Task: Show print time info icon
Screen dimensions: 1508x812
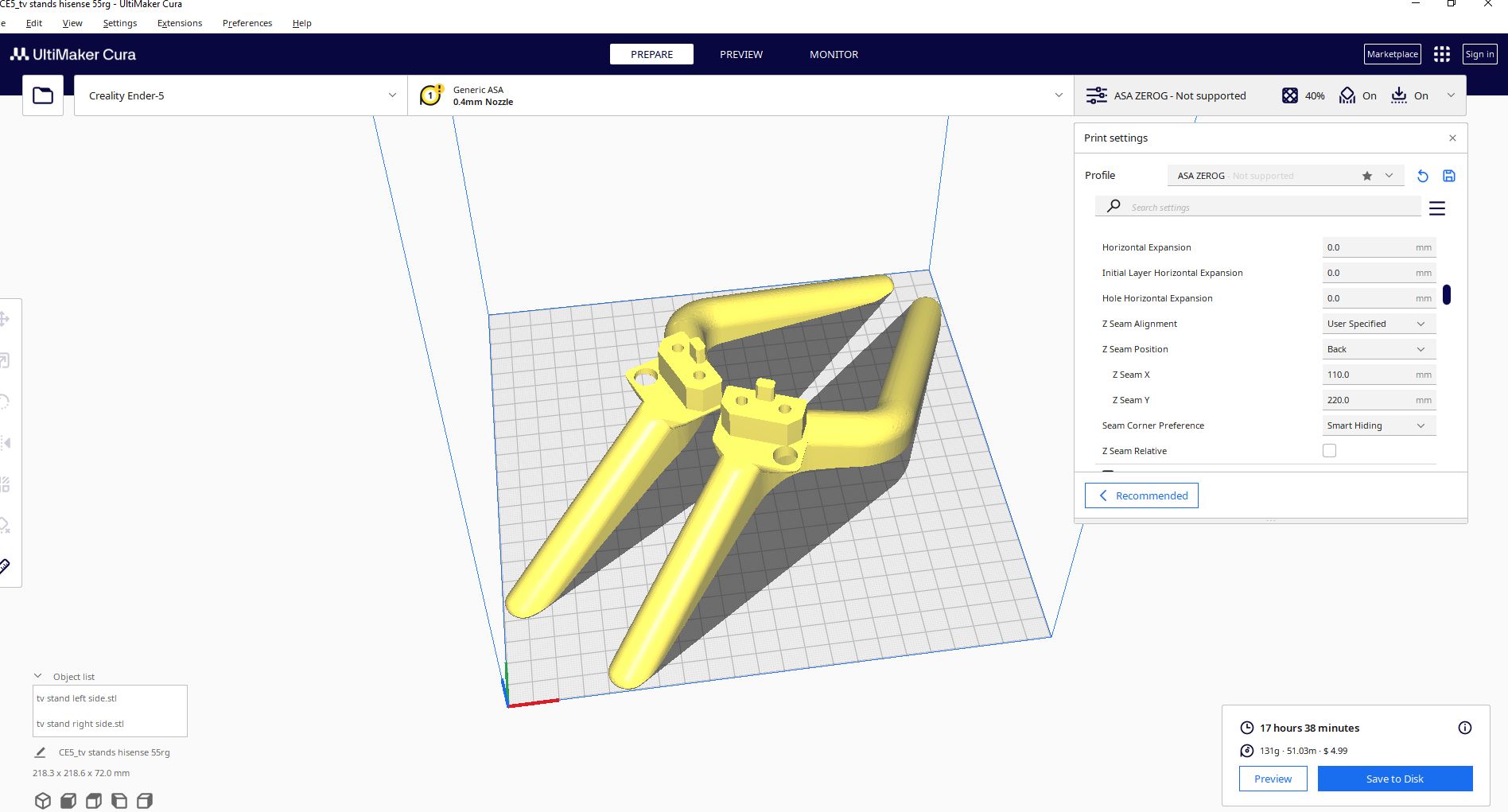Action: click(1465, 728)
